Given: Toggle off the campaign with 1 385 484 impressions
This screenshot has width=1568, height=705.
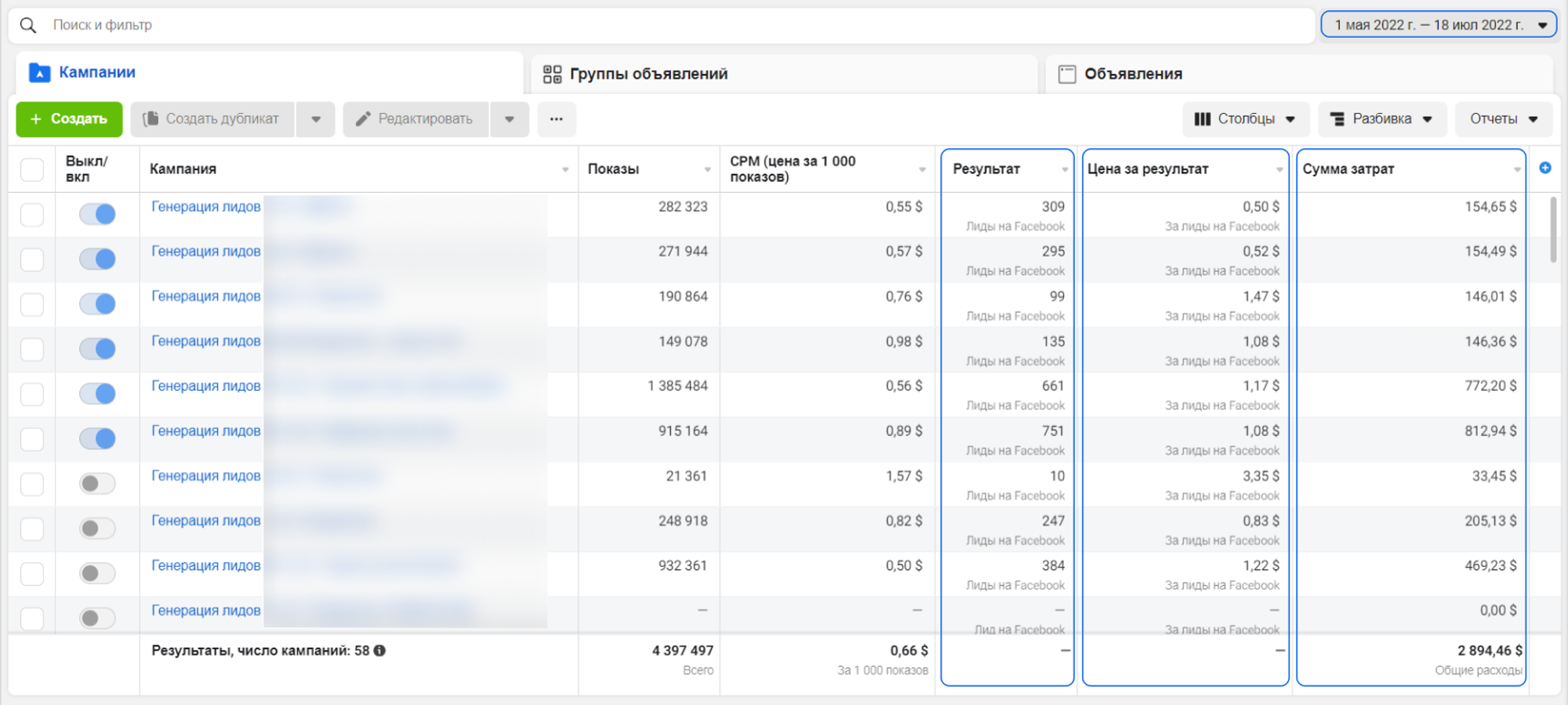Looking at the screenshot, I should tap(97, 394).
